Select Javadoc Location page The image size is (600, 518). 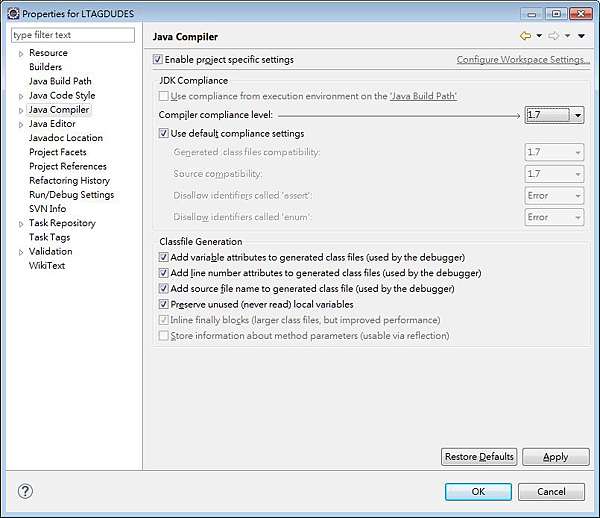click(66, 138)
